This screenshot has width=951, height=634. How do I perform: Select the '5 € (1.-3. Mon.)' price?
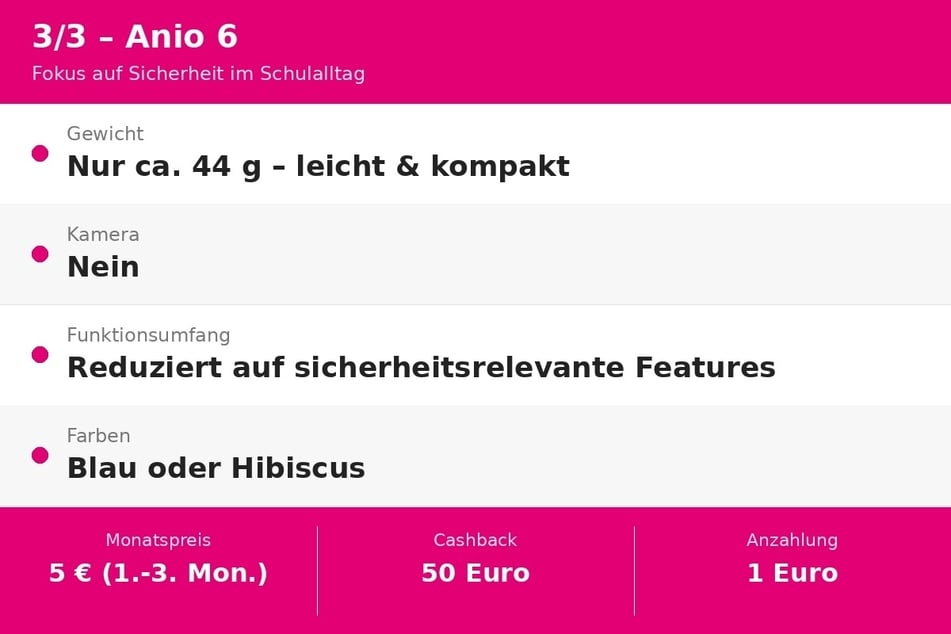coord(158,573)
